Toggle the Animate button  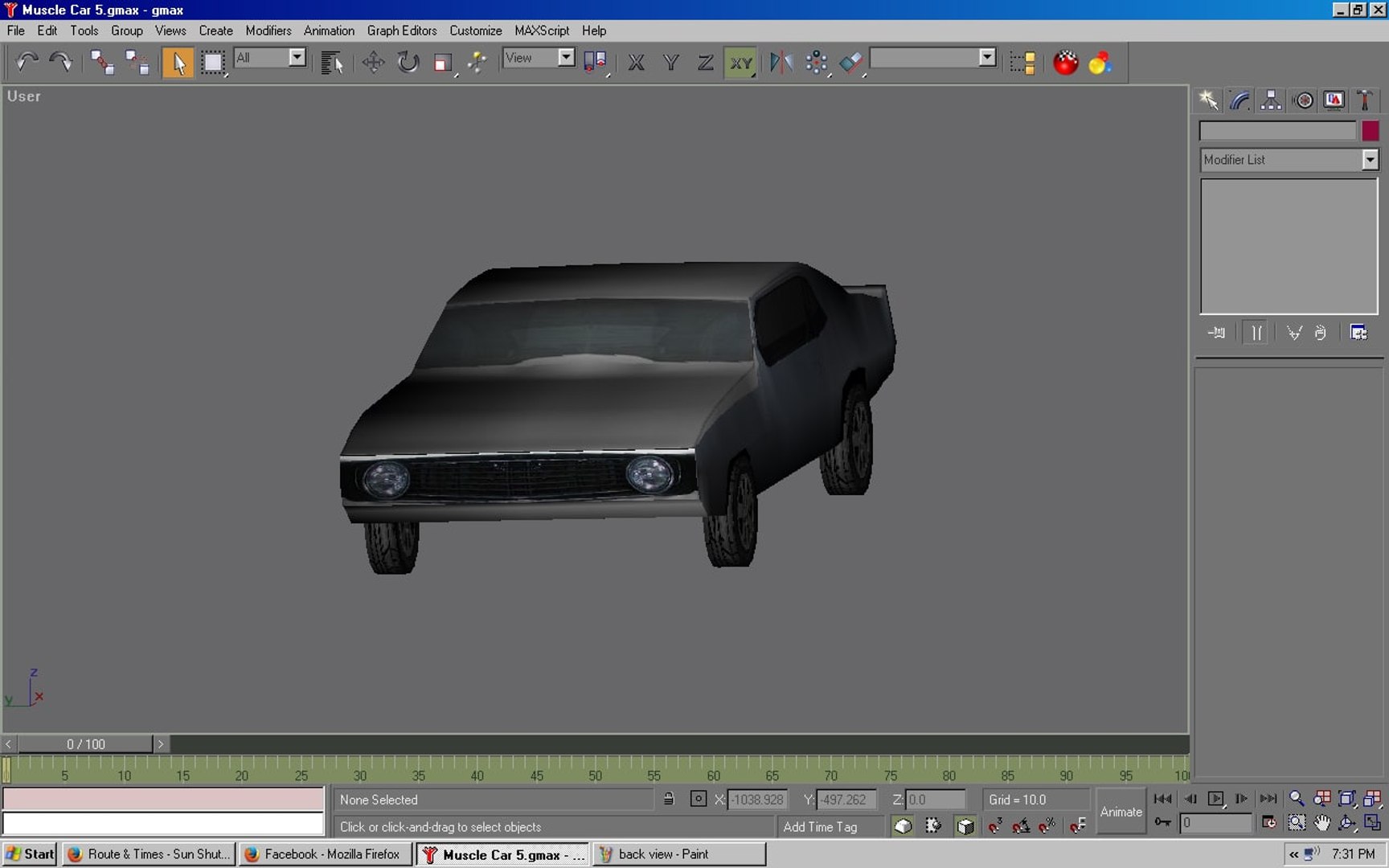pos(1121,812)
